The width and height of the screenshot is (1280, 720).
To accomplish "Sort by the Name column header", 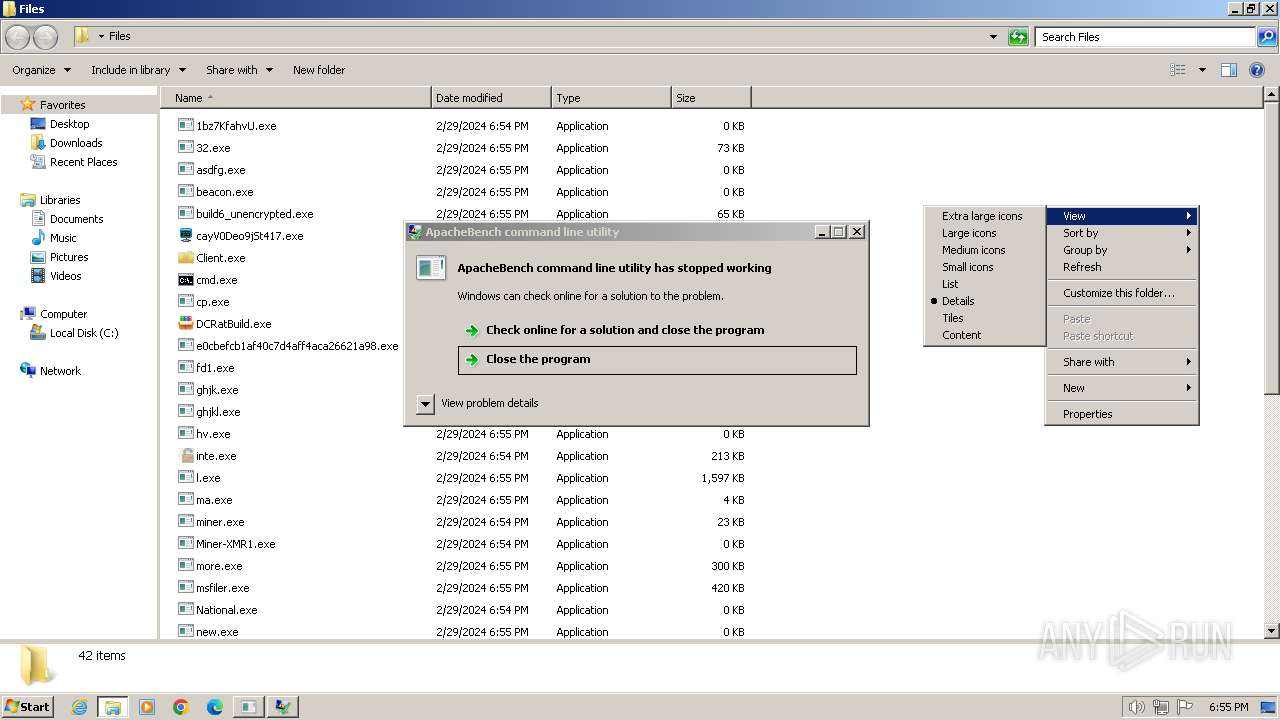I will (296, 98).
